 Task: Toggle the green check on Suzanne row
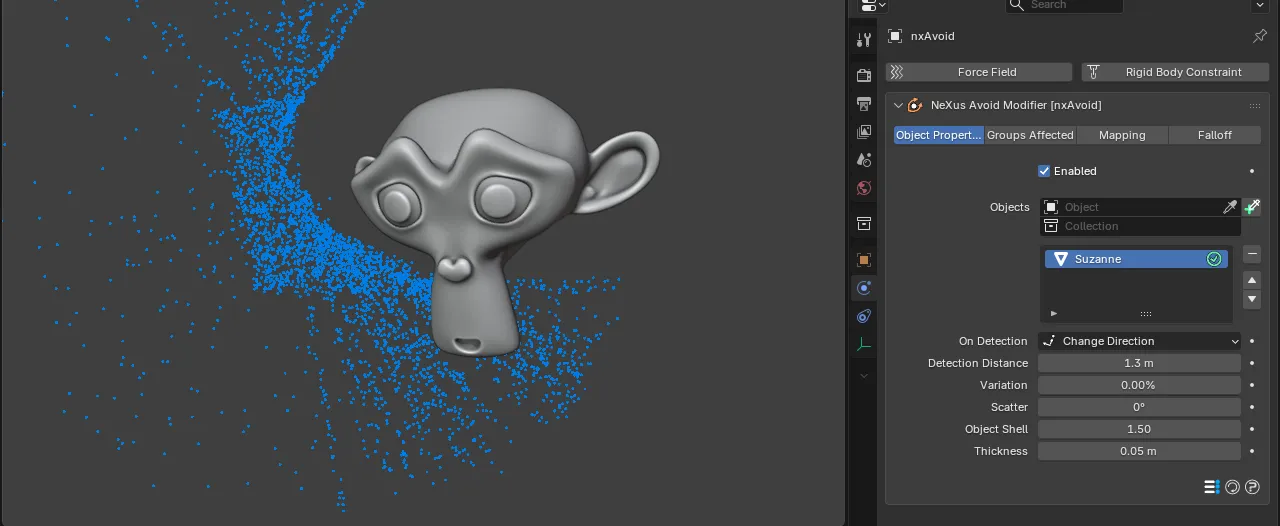(x=1214, y=259)
